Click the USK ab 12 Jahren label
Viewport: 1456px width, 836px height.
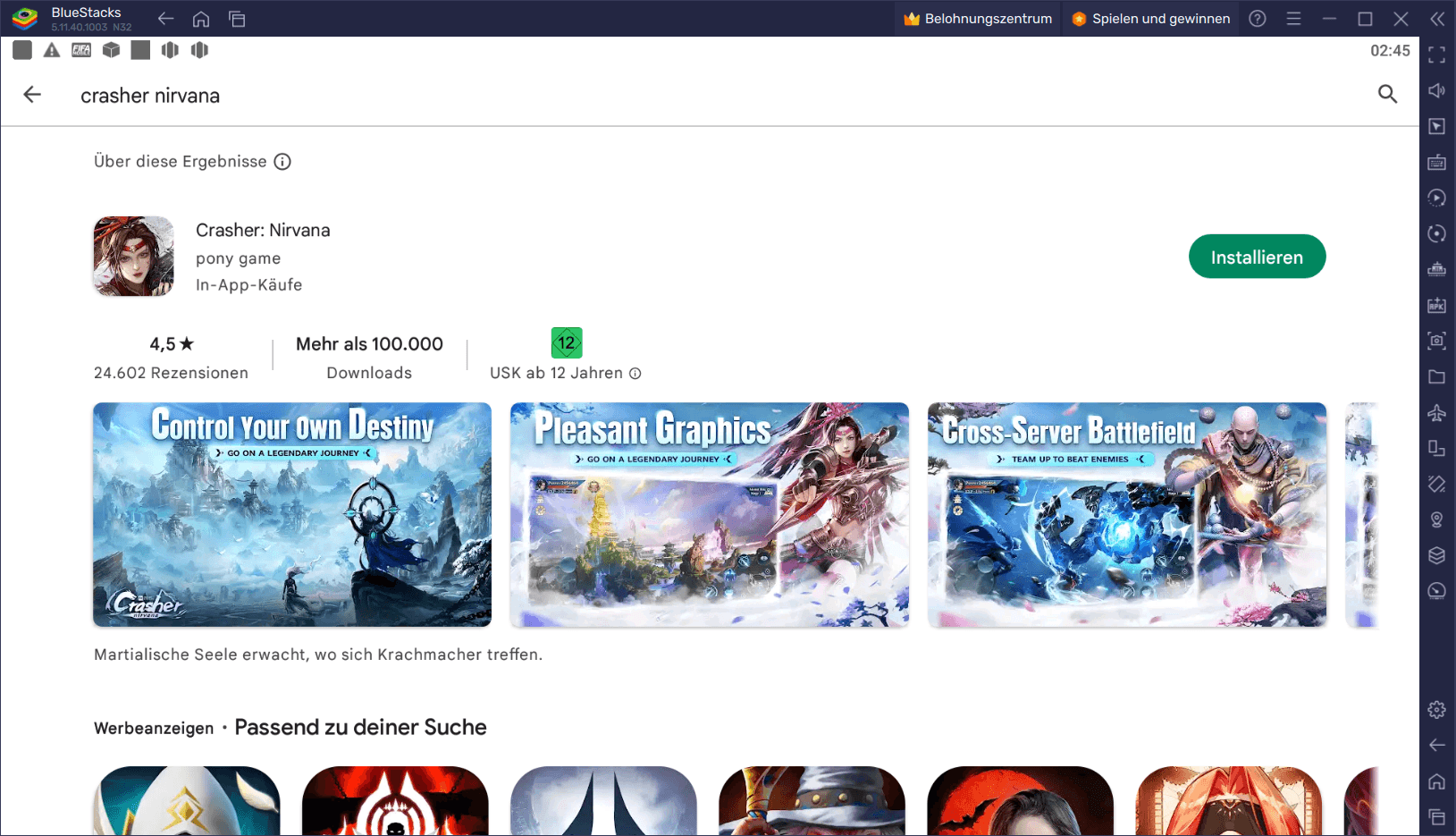click(556, 373)
